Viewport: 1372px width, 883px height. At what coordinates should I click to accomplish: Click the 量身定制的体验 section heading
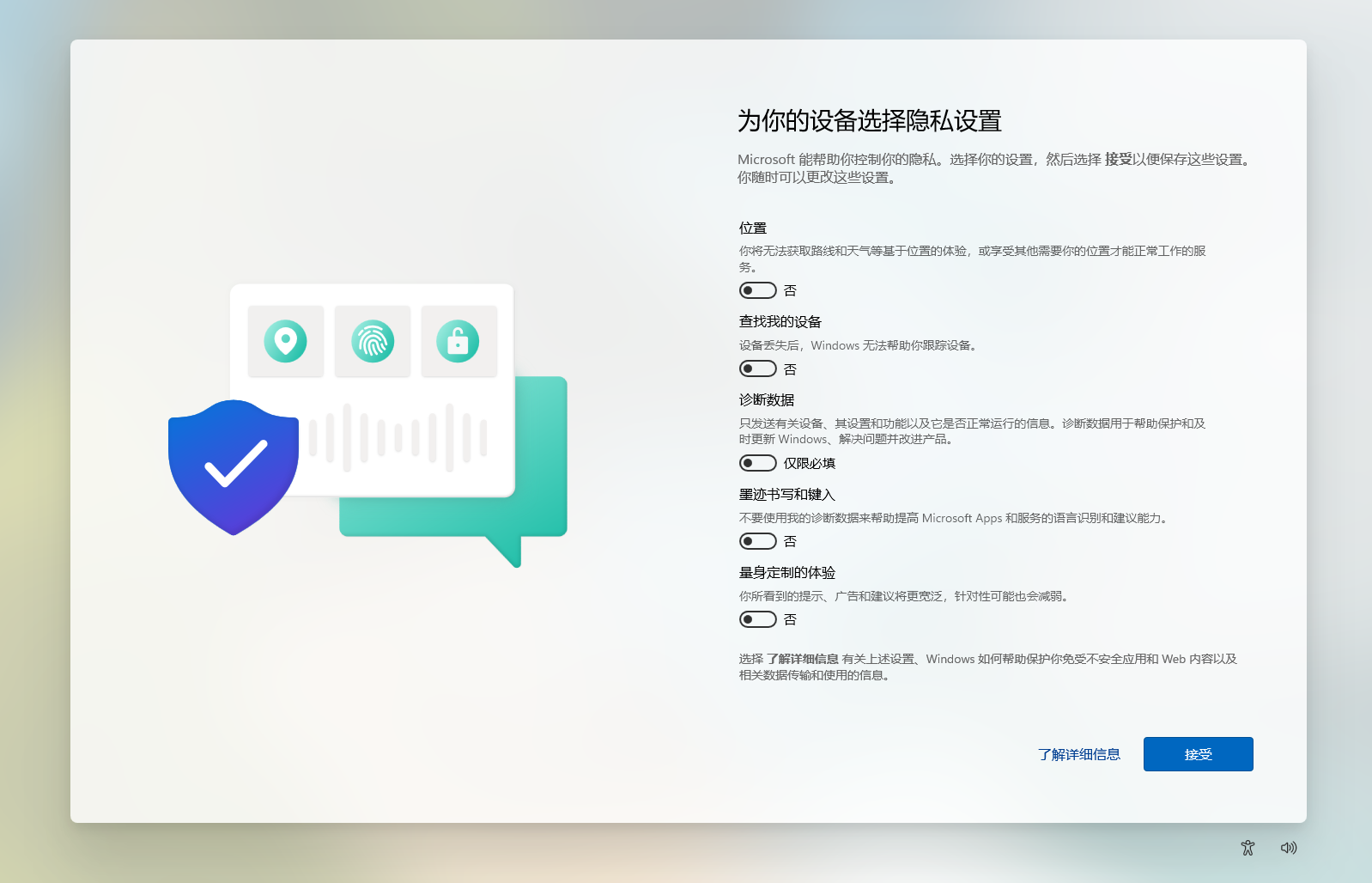coord(787,573)
